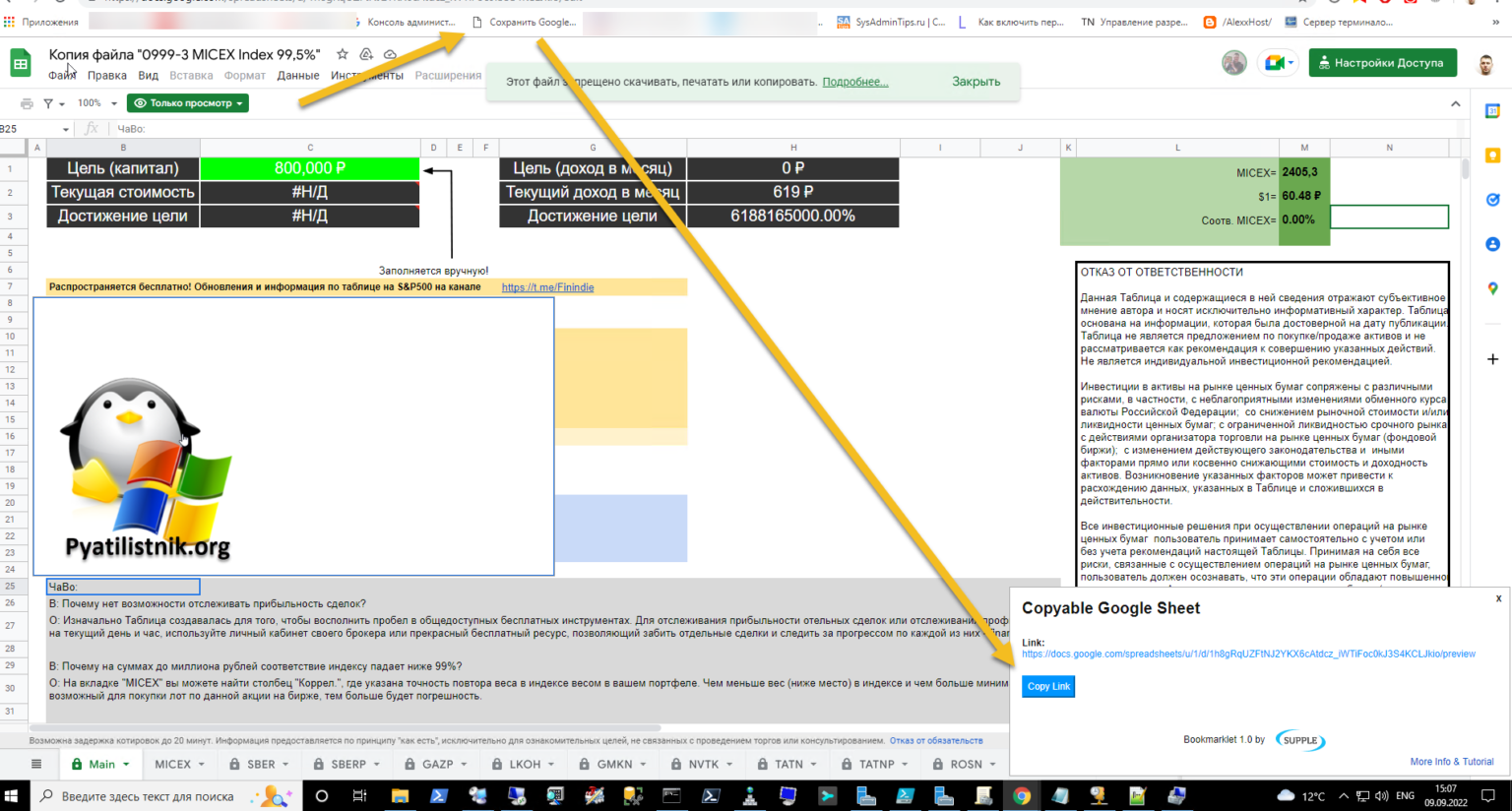Open the 'Вид' menu
The image size is (1512, 811).
coord(148,76)
